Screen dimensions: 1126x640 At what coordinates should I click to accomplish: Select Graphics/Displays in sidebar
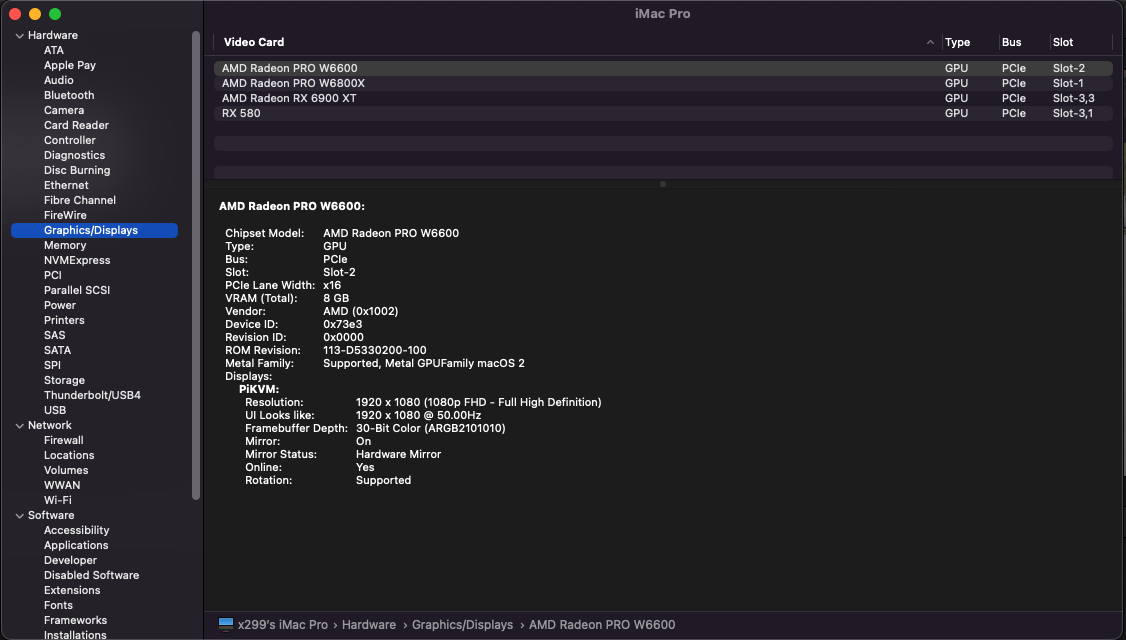[95, 231]
